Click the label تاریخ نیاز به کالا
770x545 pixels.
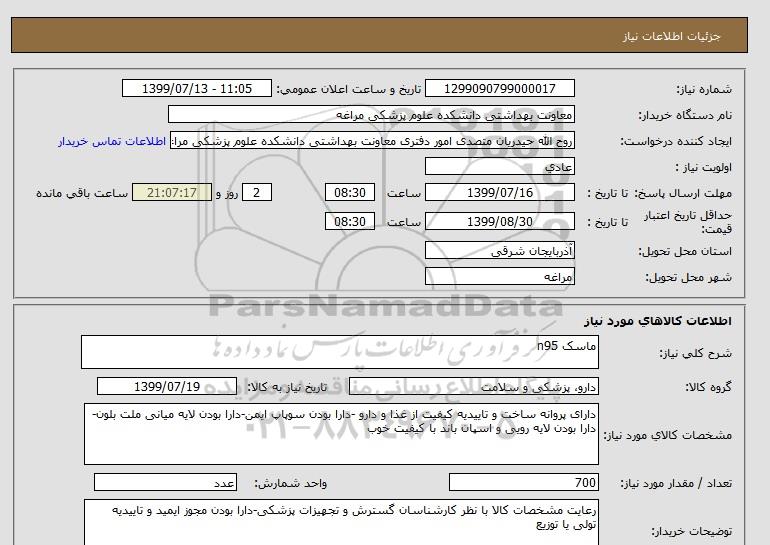click(287, 387)
